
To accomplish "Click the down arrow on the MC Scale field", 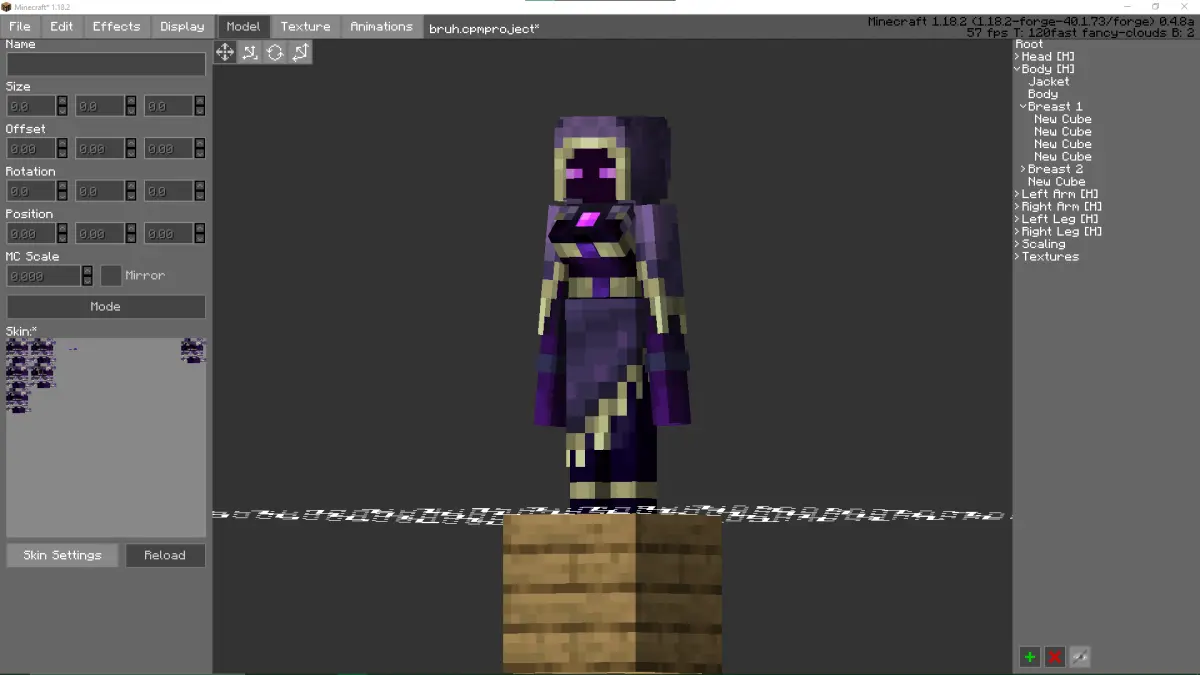I will [87, 280].
